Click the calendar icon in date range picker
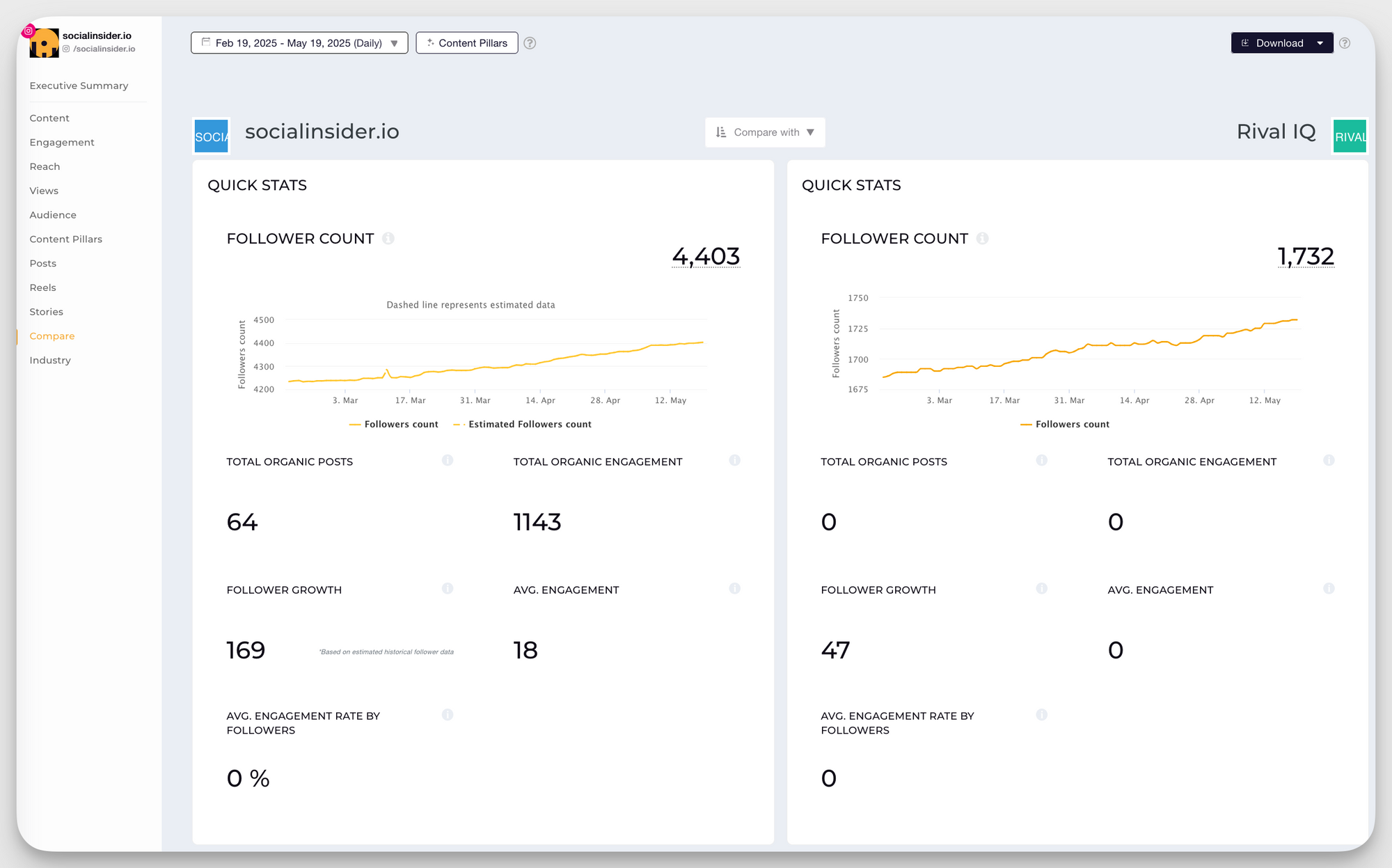Viewport: 1392px width, 868px height. [206, 42]
